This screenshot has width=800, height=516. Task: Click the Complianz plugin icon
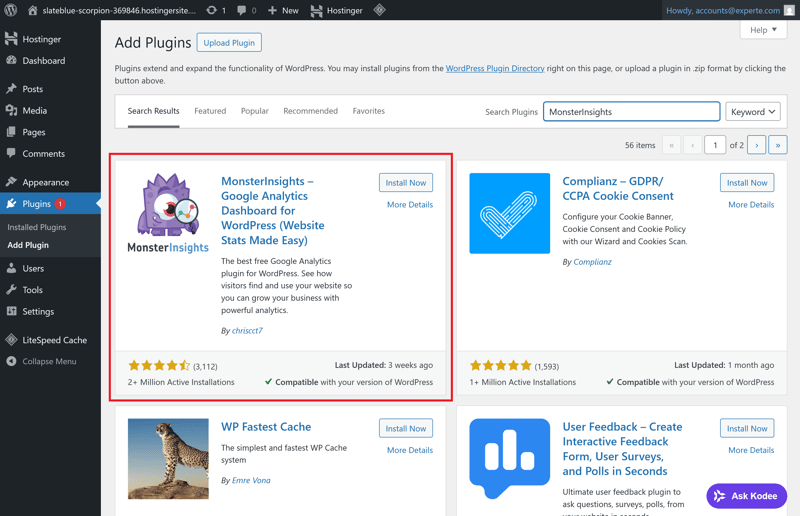pos(509,213)
